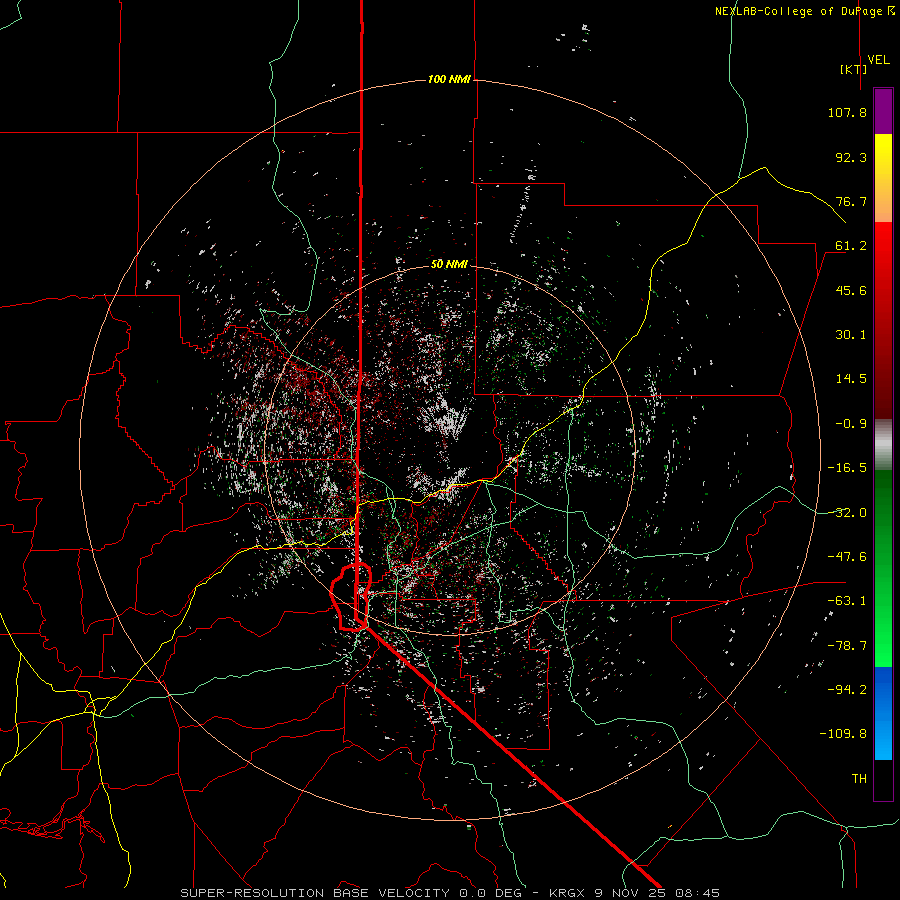Screen dimensions: 900x900
Task: Click the 76.7 velocity scale value
Action: [851, 201]
